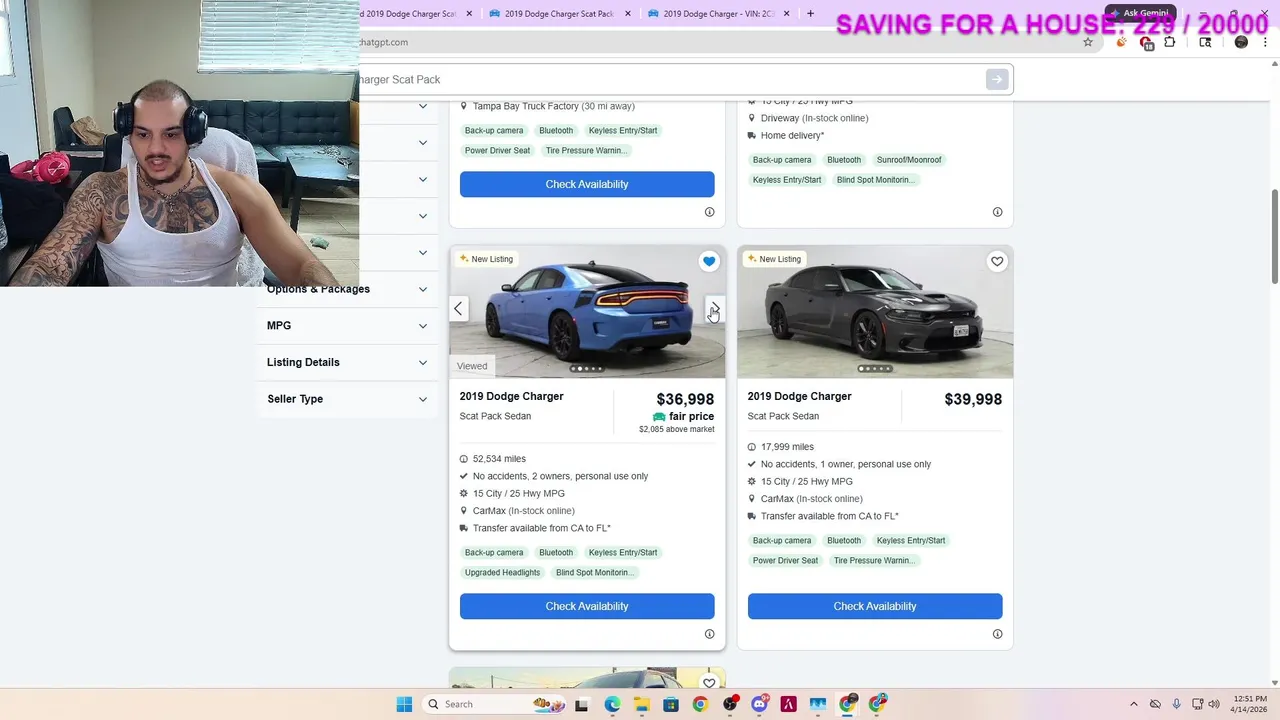This screenshot has height=720, width=1280.
Task: Click the $36,998 price
Action: [x=685, y=399]
